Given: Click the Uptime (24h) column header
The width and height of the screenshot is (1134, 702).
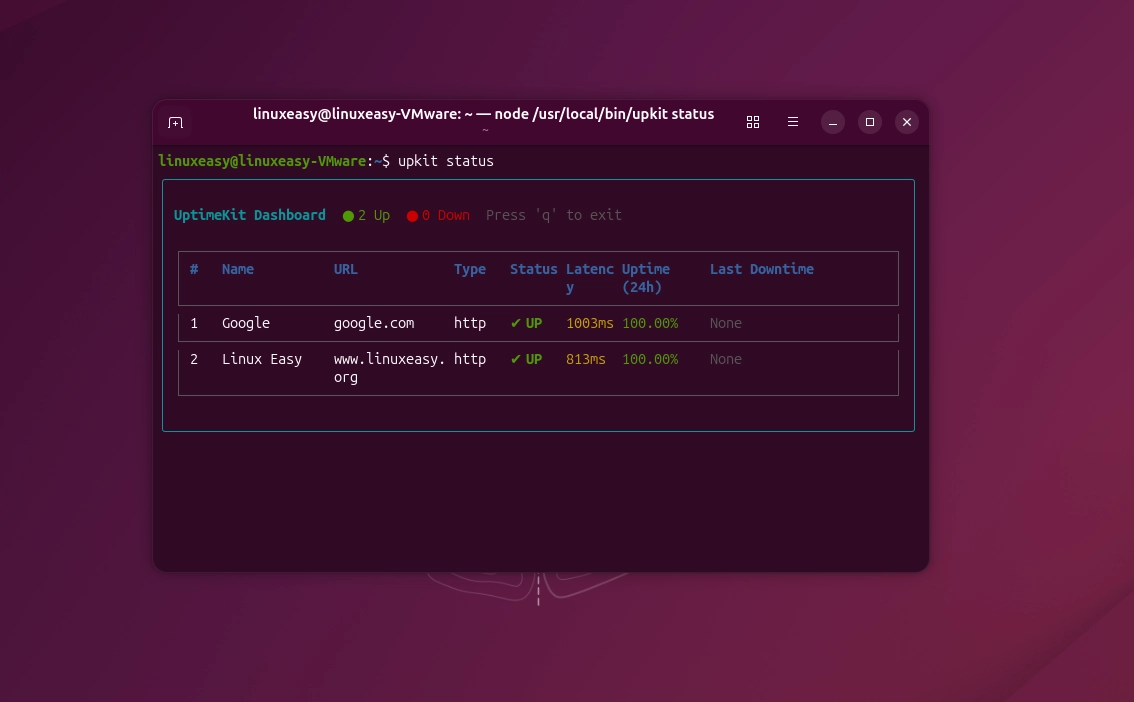Looking at the screenshot, I should [646, 278].
